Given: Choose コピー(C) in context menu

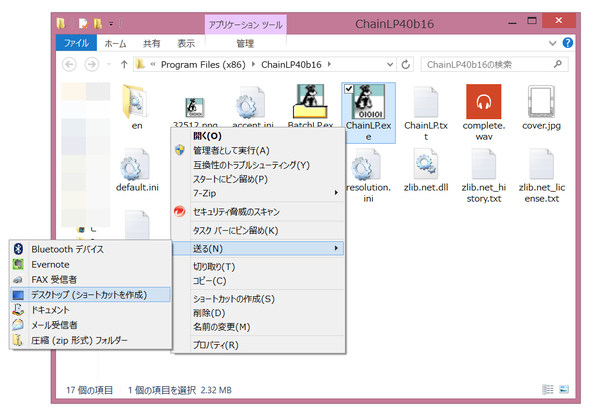Looking at the screenshot, I should [x=258, y=281].
